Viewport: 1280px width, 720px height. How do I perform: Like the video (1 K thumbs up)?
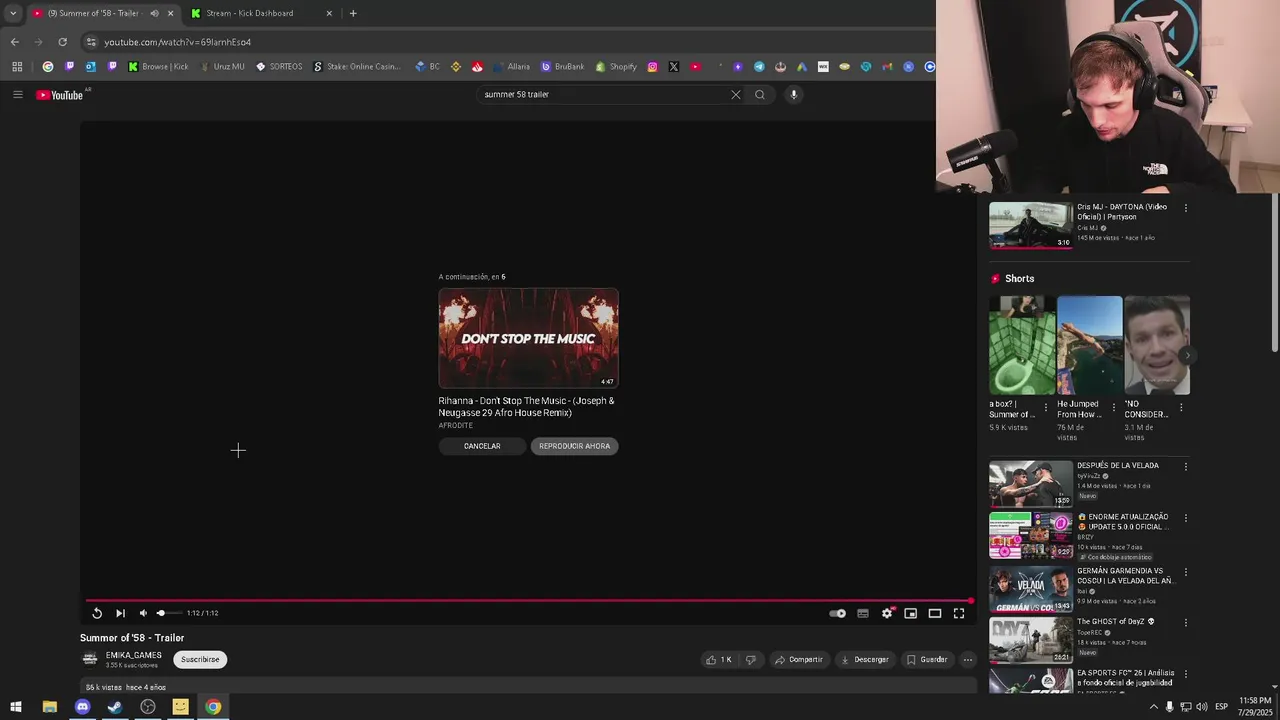719,659
